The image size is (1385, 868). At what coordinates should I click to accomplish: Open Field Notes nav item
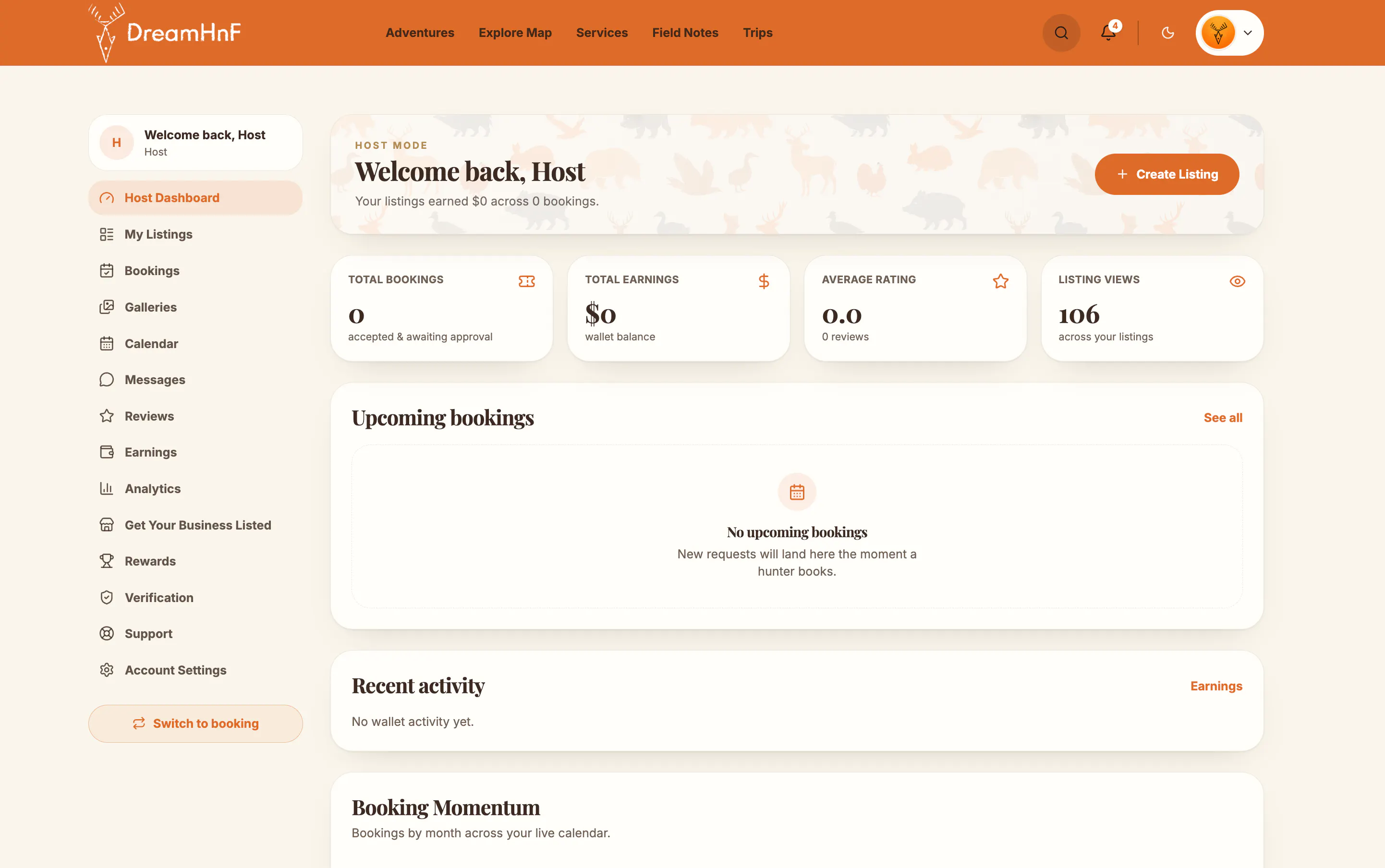pyautogui.click(x=685, y=33)
